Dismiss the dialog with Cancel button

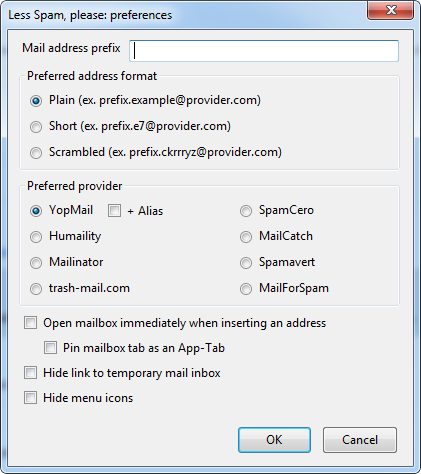(360, 440)
